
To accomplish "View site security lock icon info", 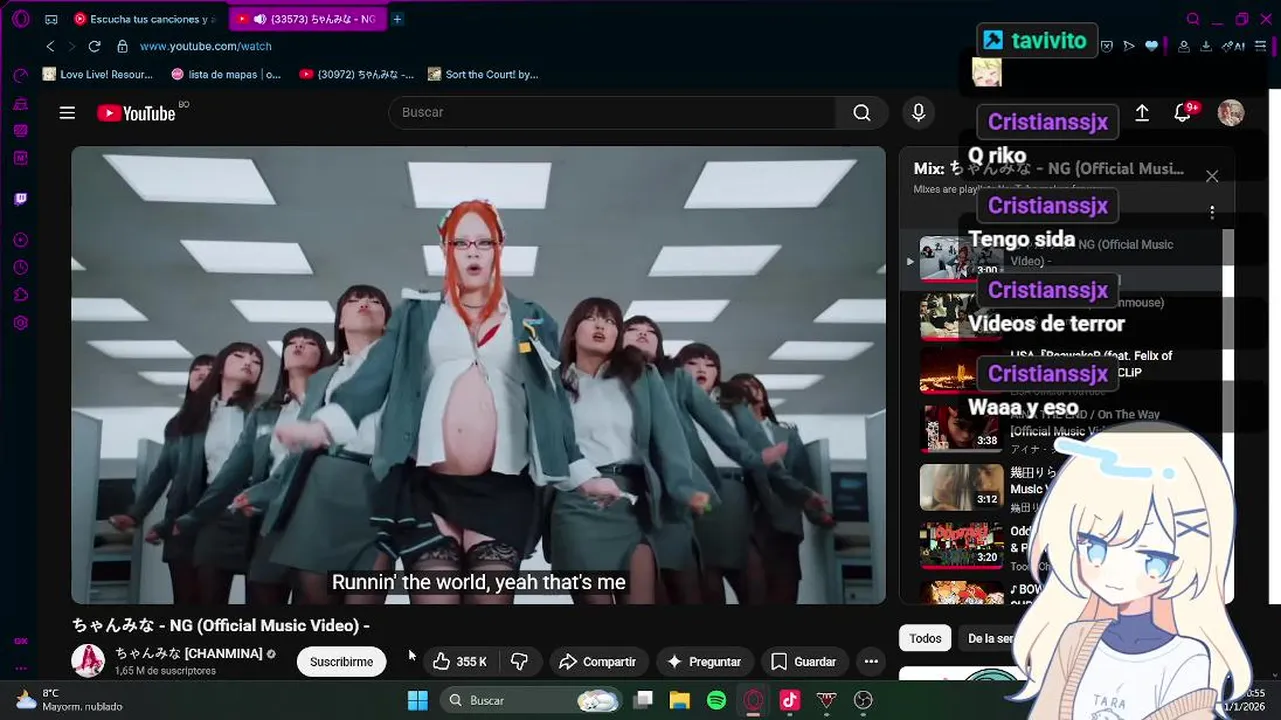I will 122,46.
